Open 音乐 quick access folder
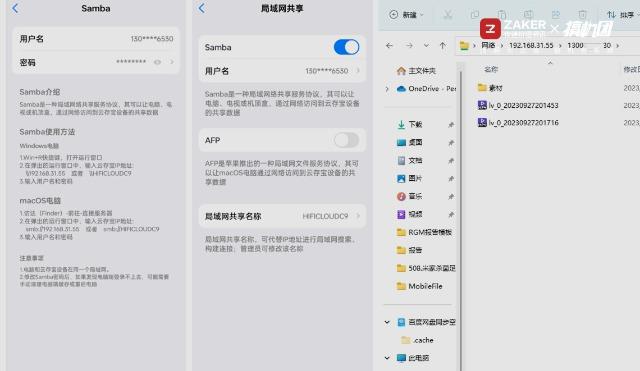The width and height of the screenshot is (640, 371). 410,196
